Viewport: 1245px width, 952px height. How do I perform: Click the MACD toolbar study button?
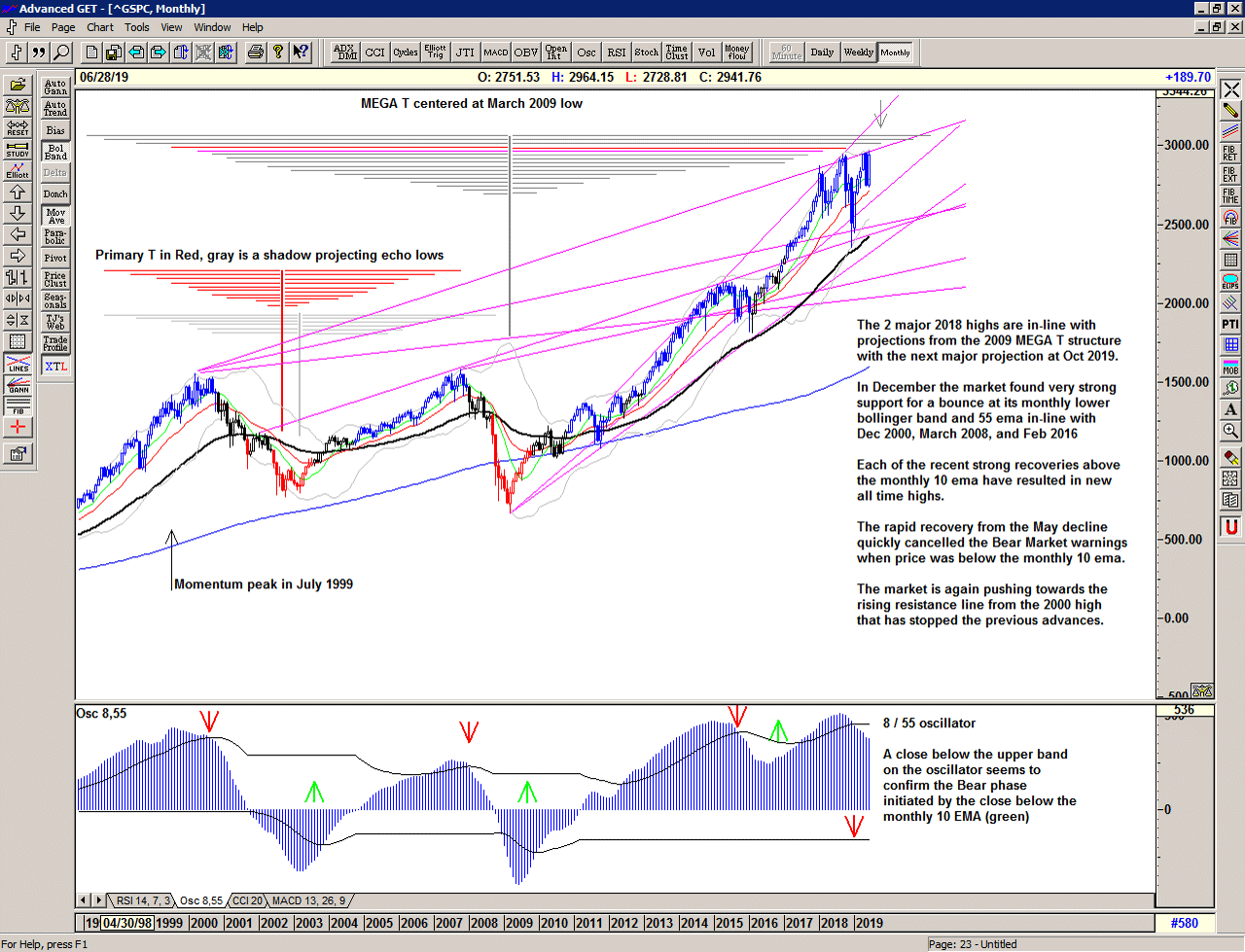click(498, 53)
